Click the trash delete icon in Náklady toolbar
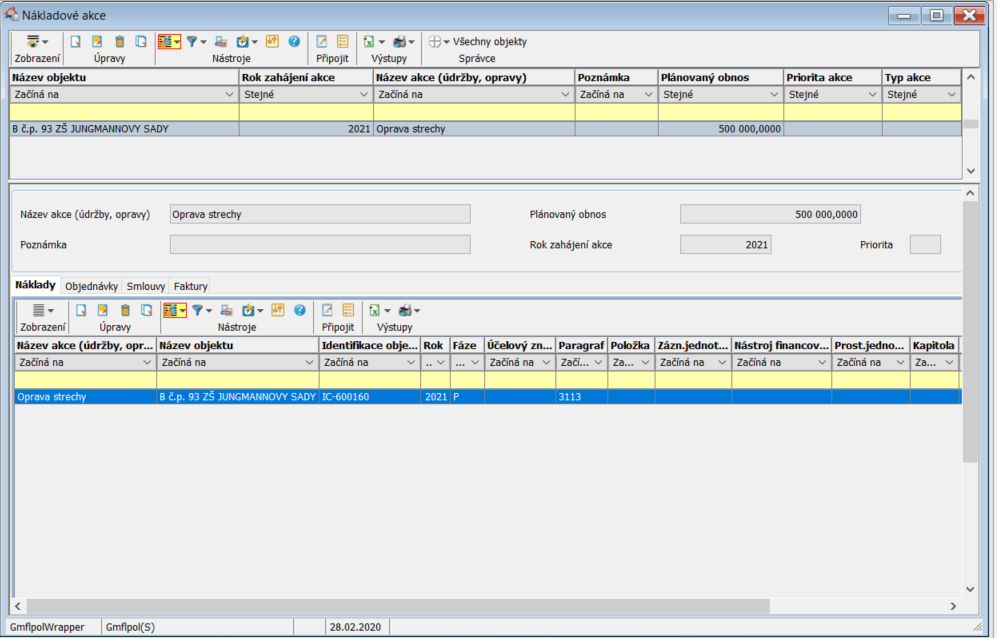Viewport: 997px width, 638px height. (x=125, y=311)
